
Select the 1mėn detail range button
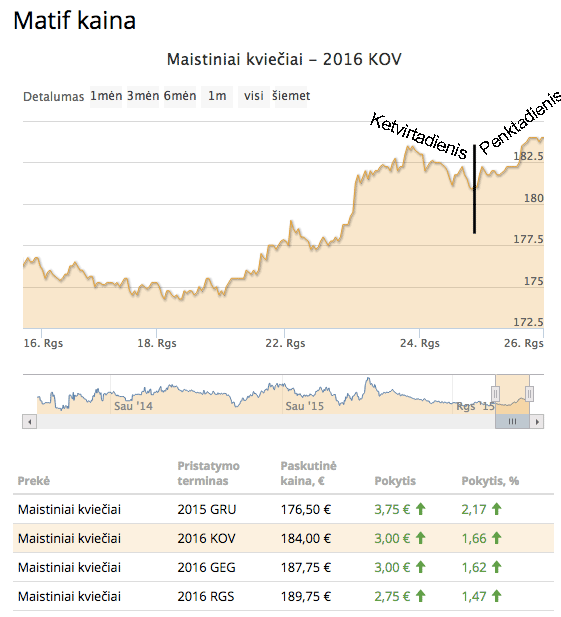point(106,96)
